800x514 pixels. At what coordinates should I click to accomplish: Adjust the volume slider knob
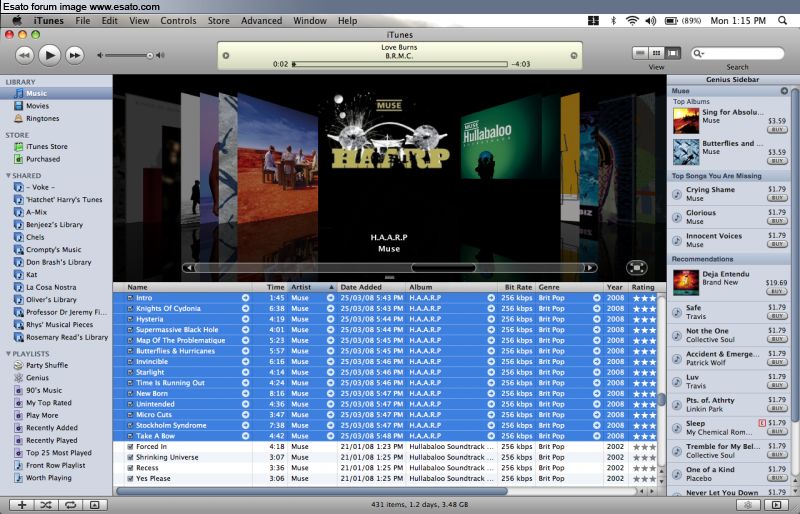point(149,55)
